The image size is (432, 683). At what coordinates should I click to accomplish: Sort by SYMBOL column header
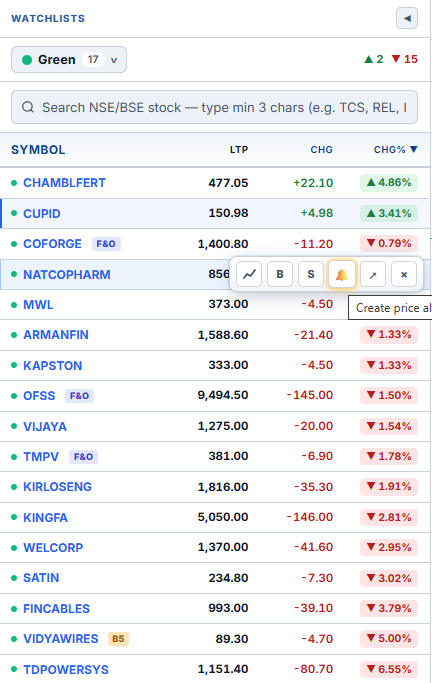pos(38,150)
